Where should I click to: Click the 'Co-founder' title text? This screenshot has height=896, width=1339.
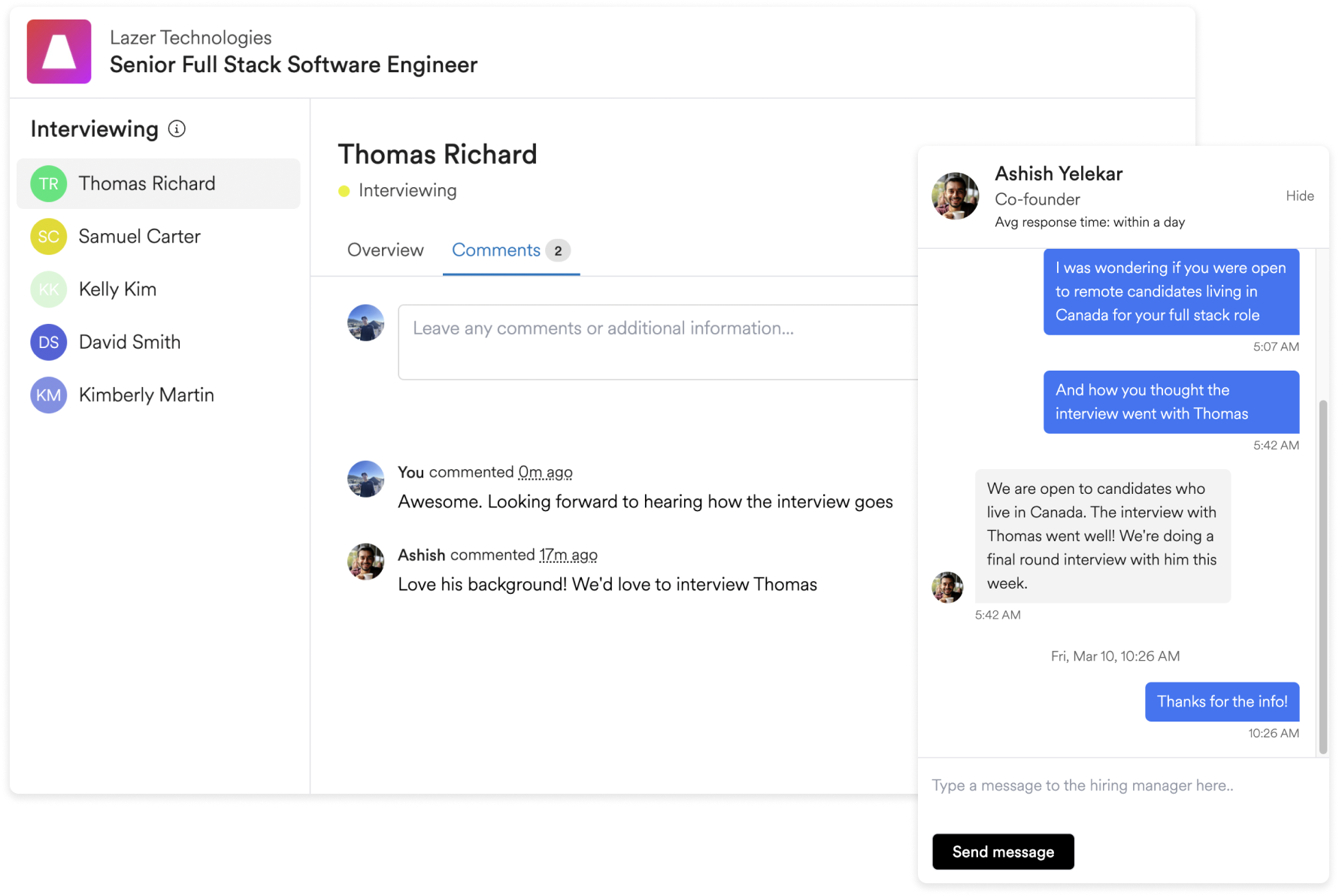click(x=1038, y=199)
